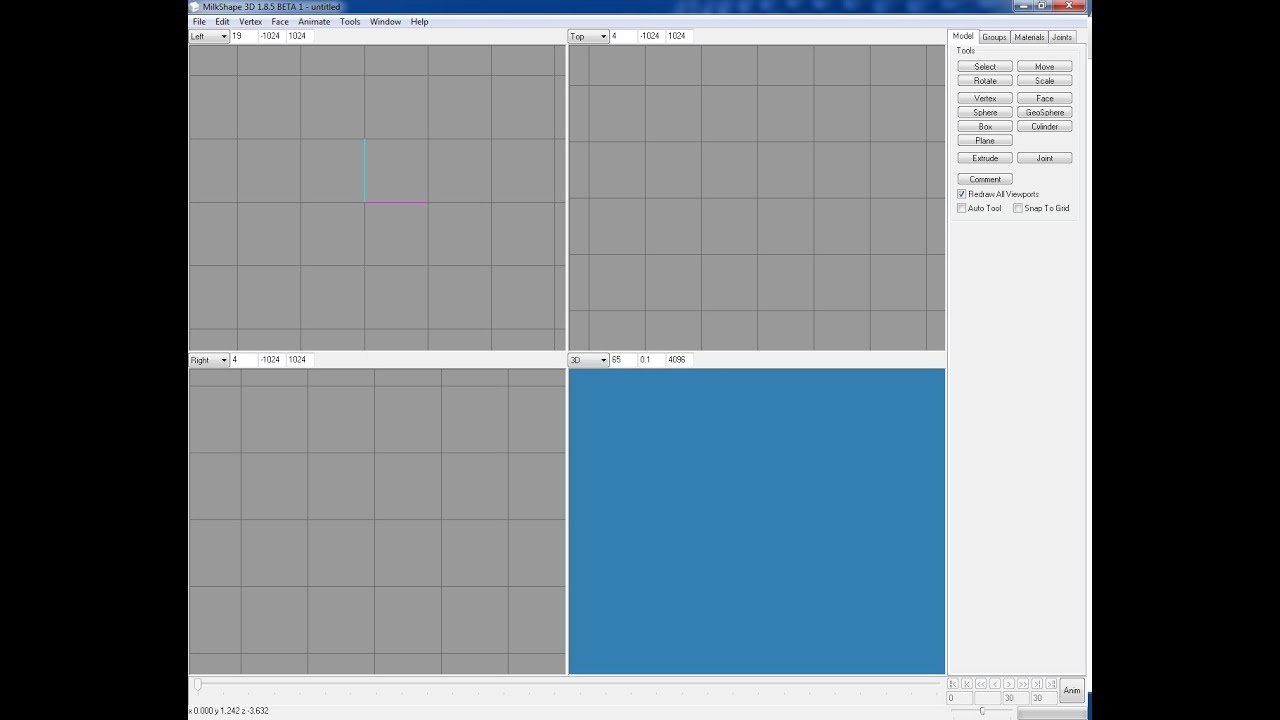This screenshot has height=720, width=1280.
Task: Click the -1024 field of the Right viewport
Action: pyautogui.click(x=271, y=360)
